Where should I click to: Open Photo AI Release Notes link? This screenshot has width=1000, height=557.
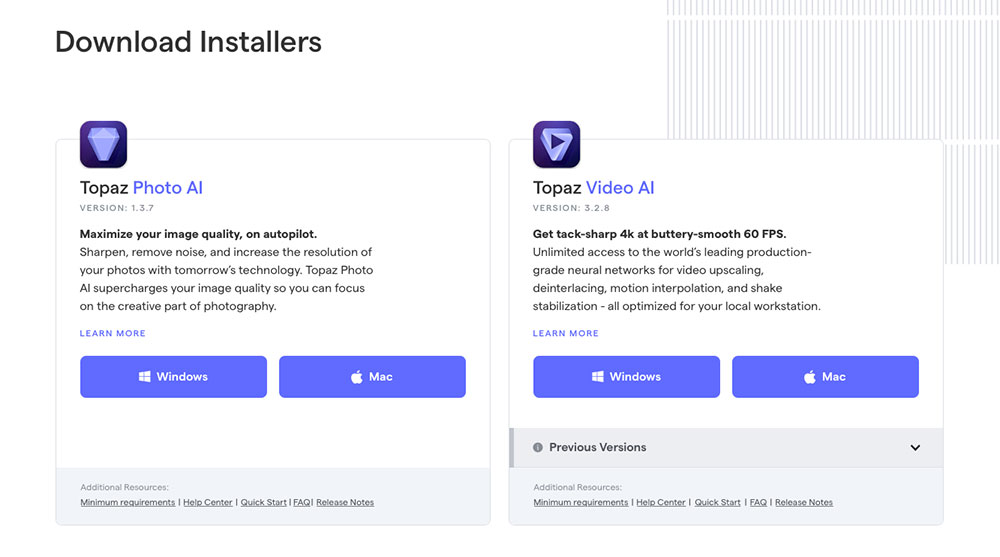point(345,502)
